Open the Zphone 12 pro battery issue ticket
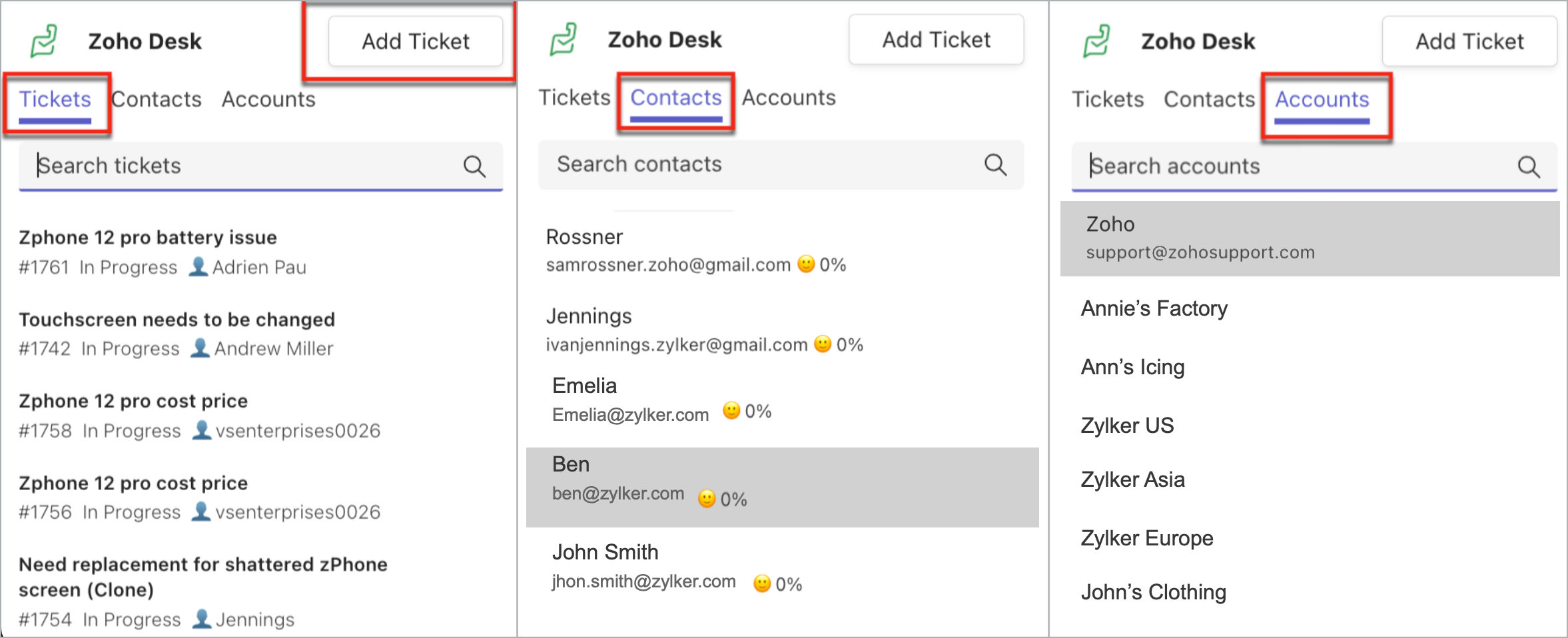This screenshot has width=1568, height=638. click(148, 238)
